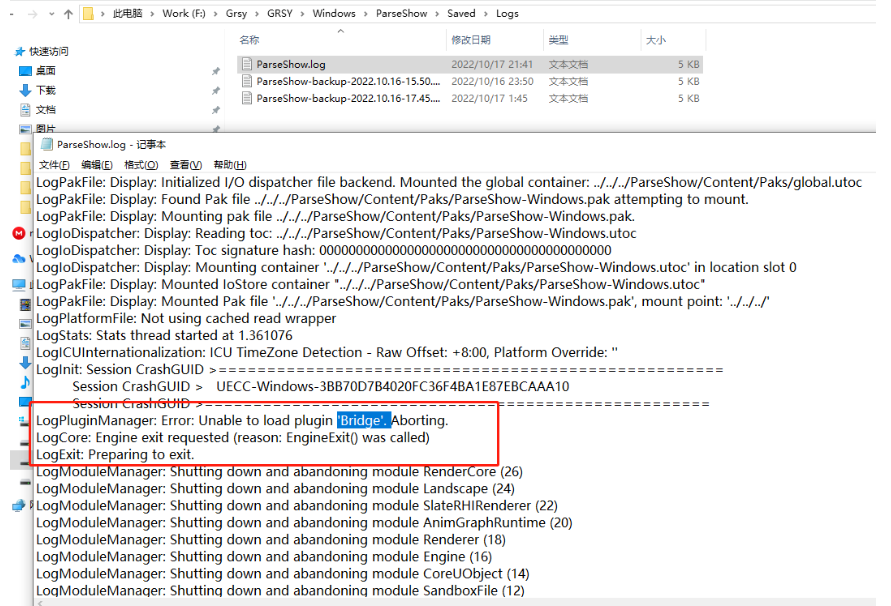Image resolution: width=891 pixels, height=606 pixels.
Task: Click the log line with Toc signature hash
Action: click(324, 251)
